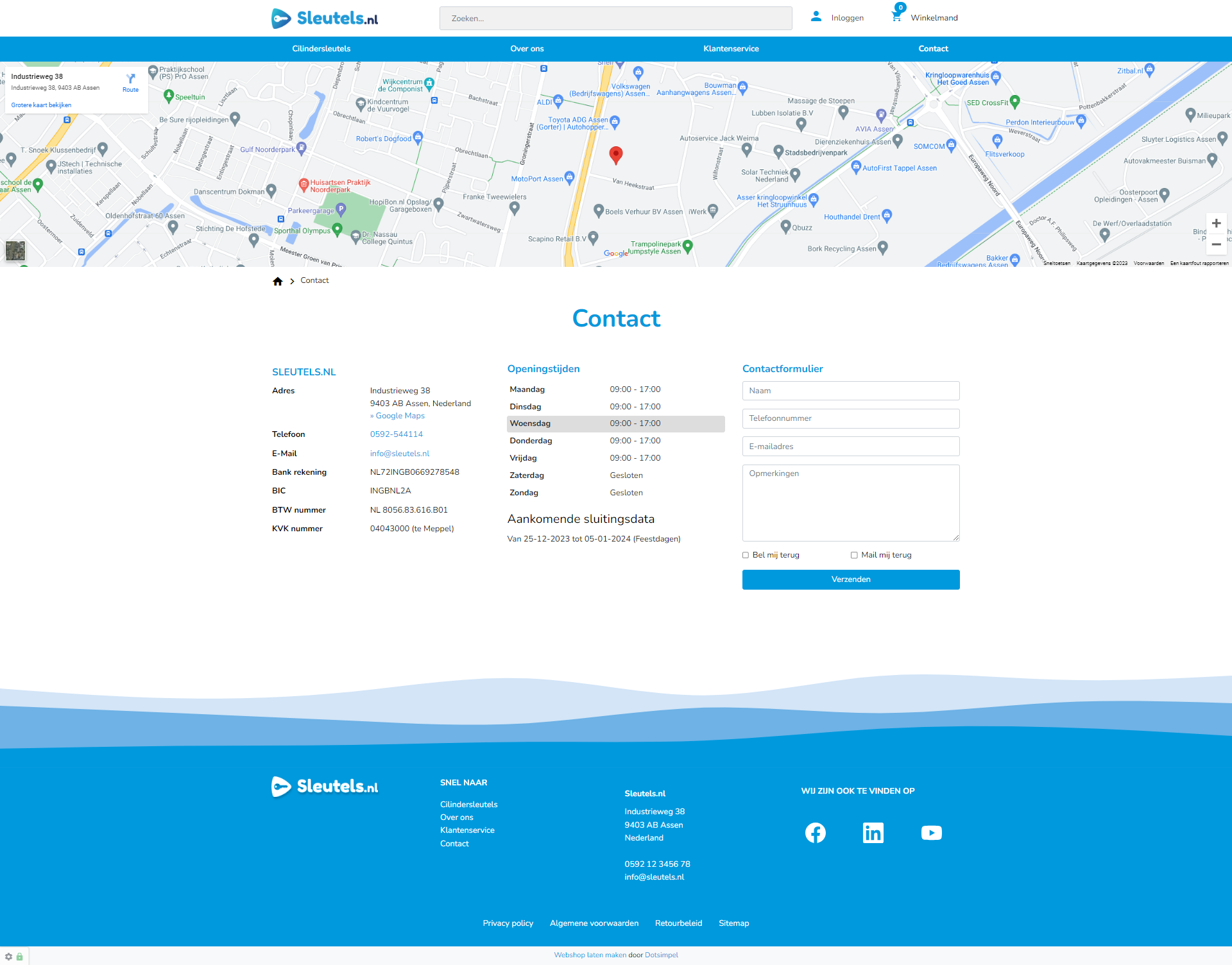
Task: Open the Google Maps address link
Action: click(397, 416)
